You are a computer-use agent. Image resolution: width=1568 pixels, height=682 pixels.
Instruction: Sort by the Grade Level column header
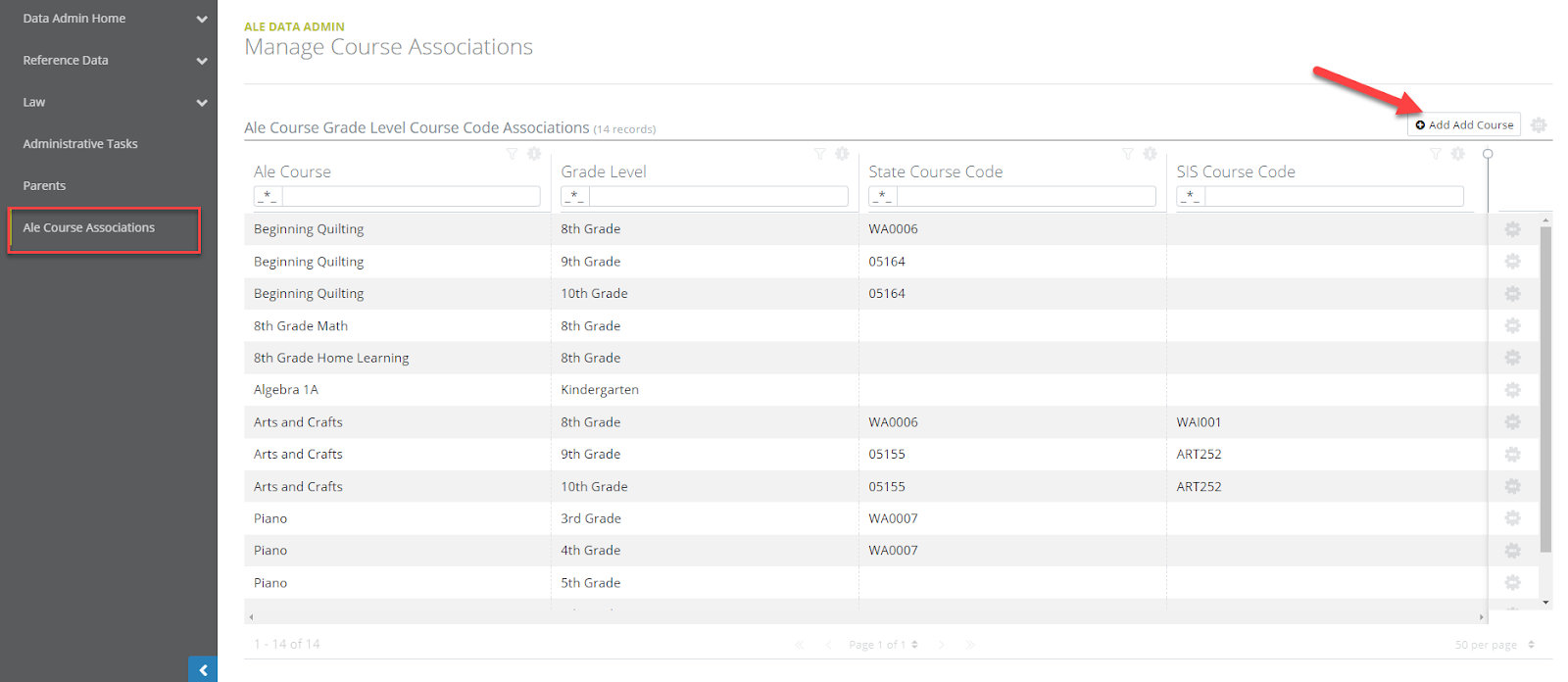(x=604, y=171)
